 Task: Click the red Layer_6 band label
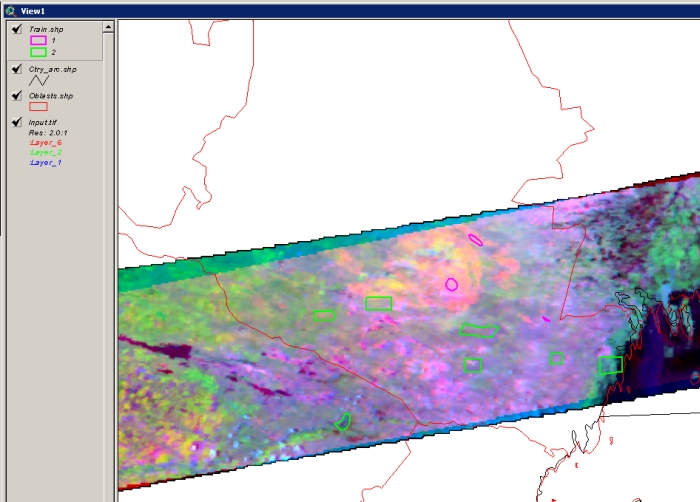click(x=45, y=142)
